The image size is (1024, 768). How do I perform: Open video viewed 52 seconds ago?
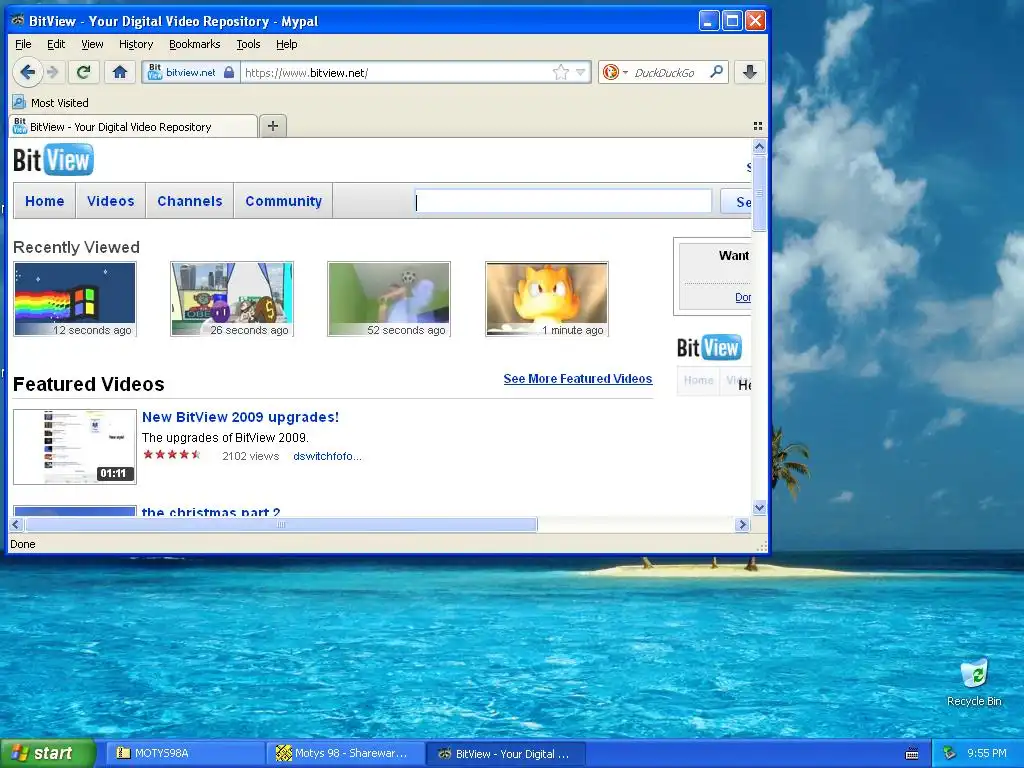tap(389, 299)
